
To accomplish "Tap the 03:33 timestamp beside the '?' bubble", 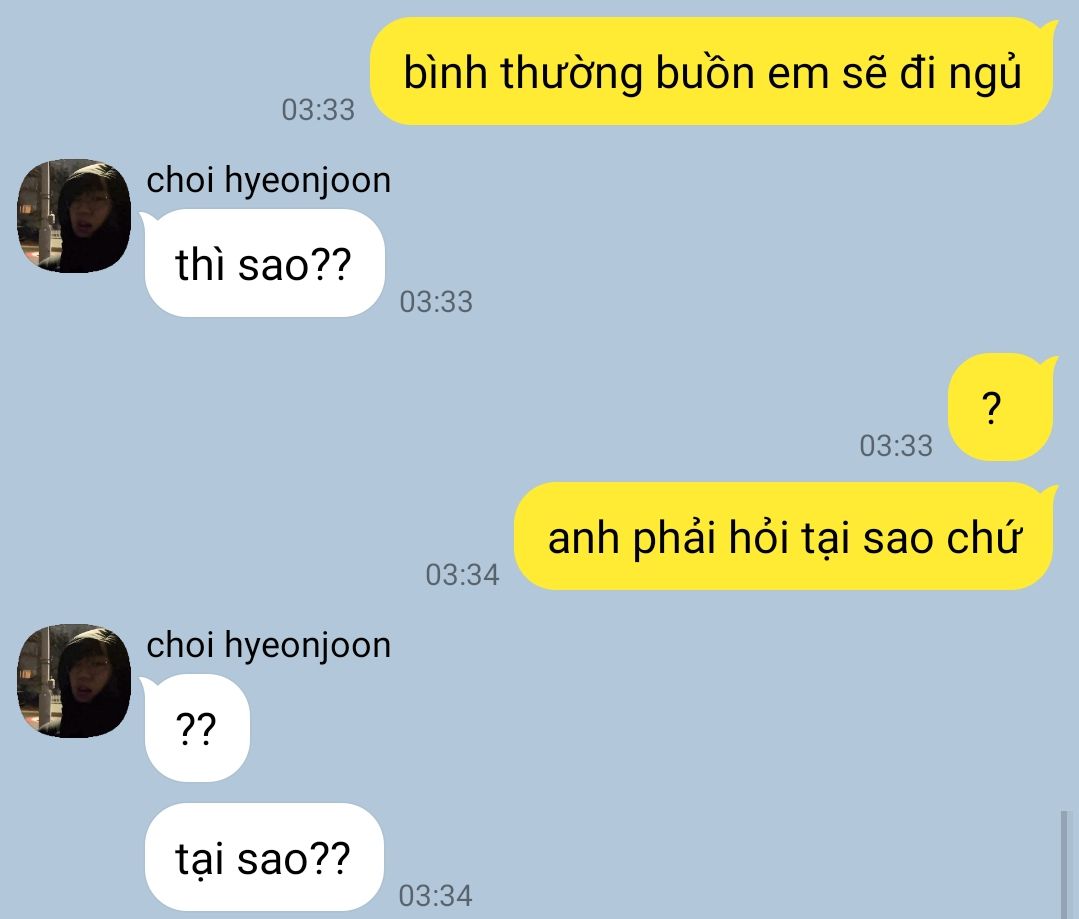I will [896, 446].
